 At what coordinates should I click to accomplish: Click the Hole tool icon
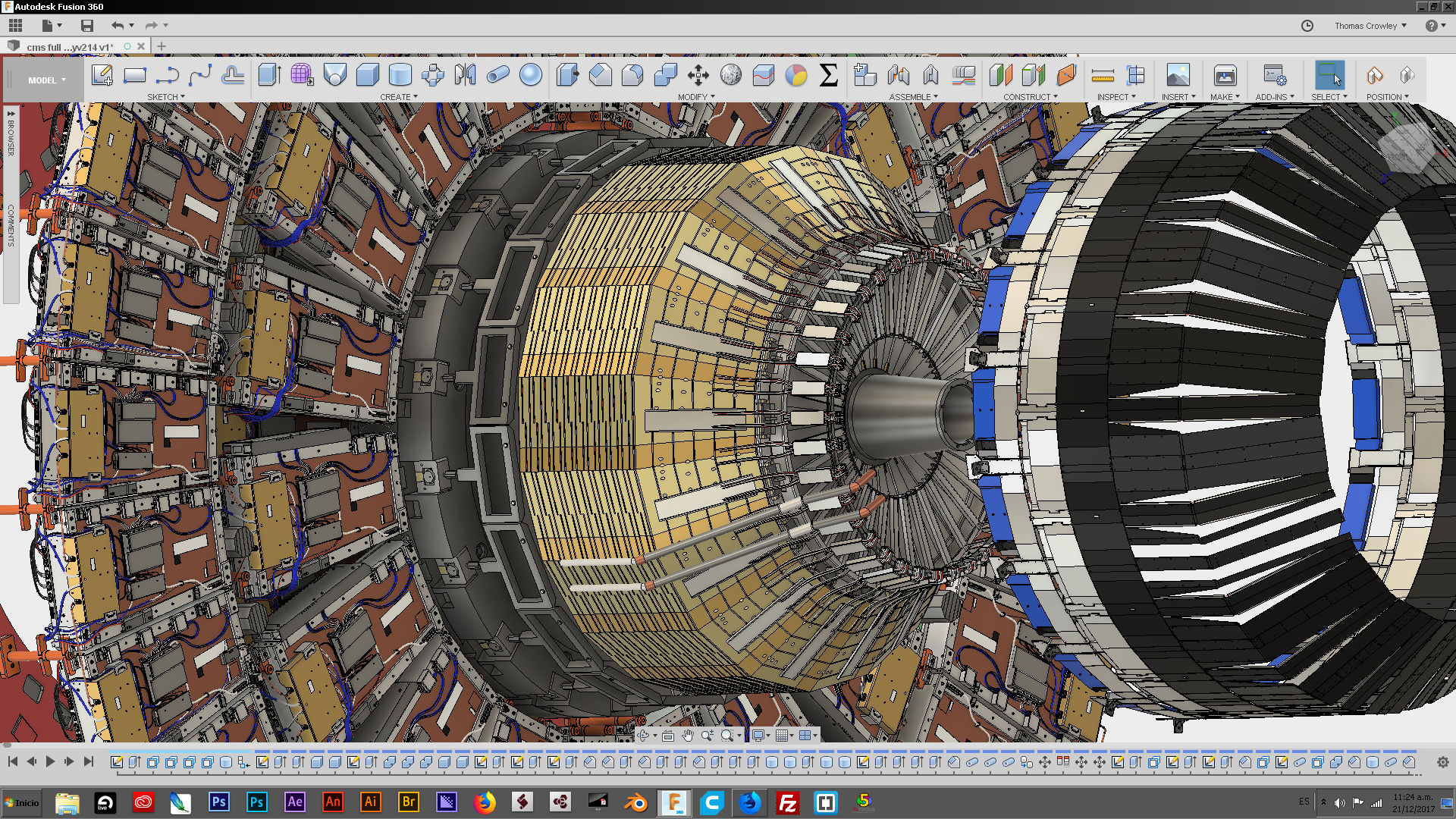[334, 75]
